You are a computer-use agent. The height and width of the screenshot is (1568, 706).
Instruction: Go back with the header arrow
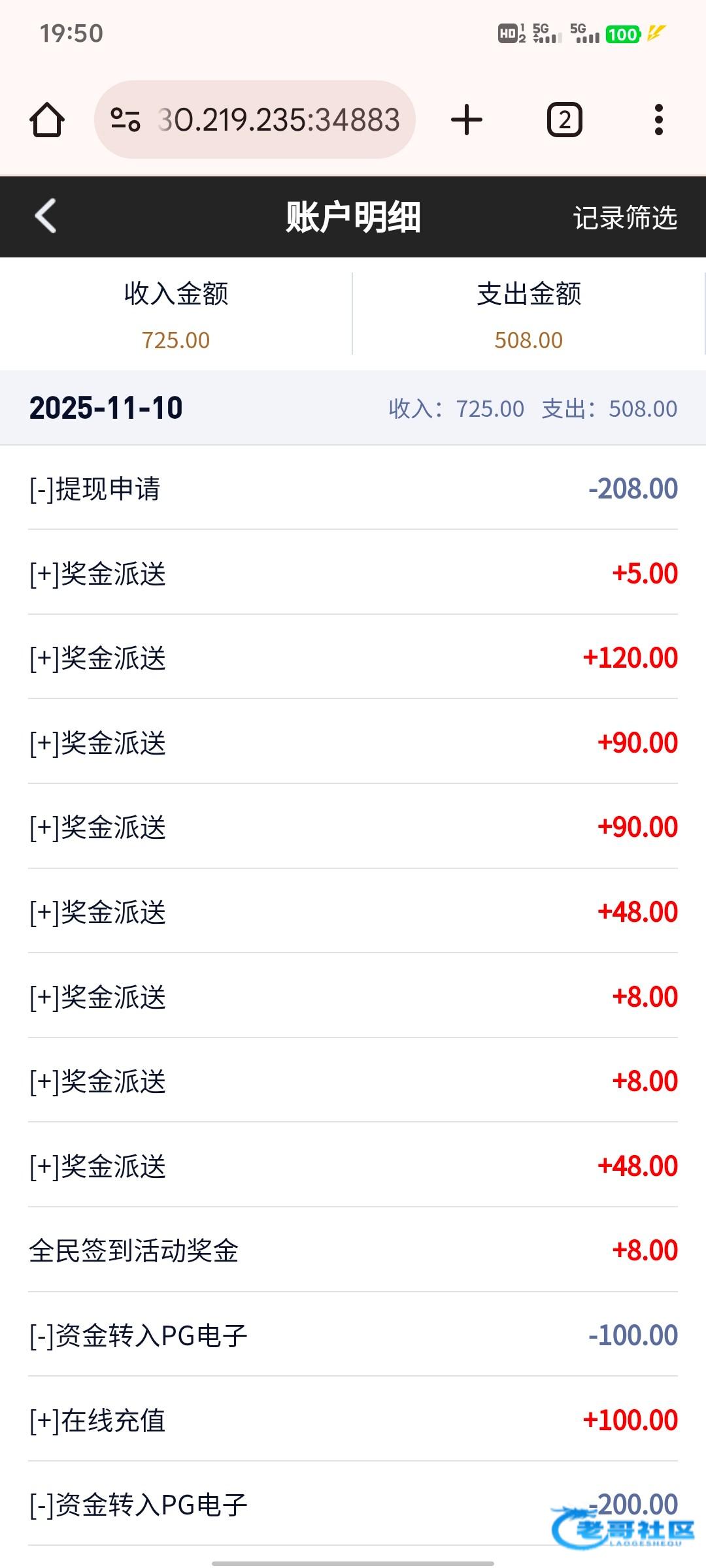click(46, 216)
